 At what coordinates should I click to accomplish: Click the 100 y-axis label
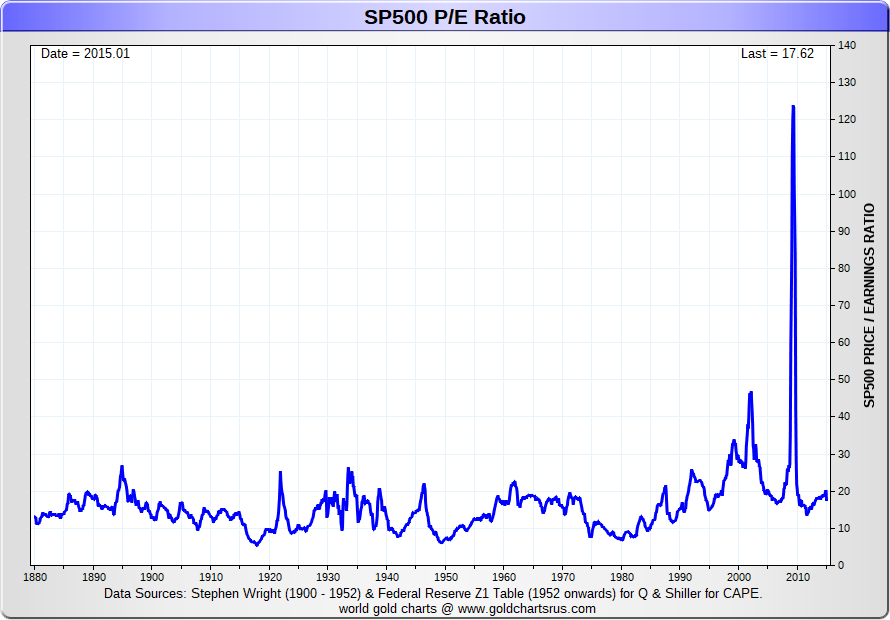847,194
